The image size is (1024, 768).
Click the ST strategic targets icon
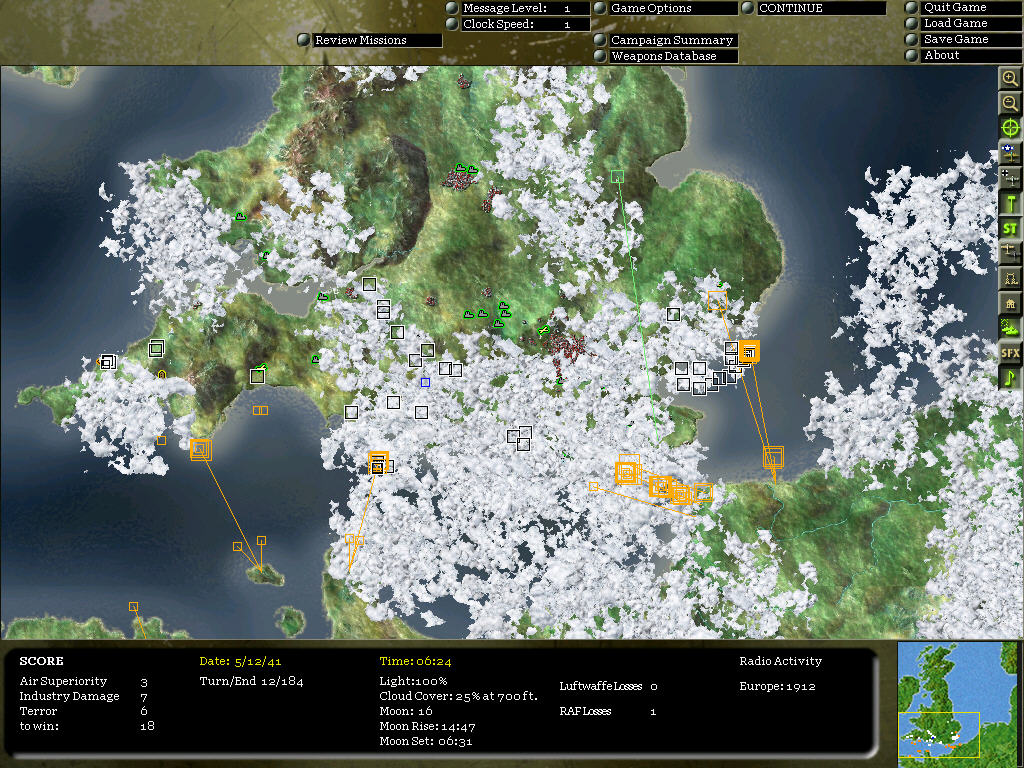pos(1010,227)
